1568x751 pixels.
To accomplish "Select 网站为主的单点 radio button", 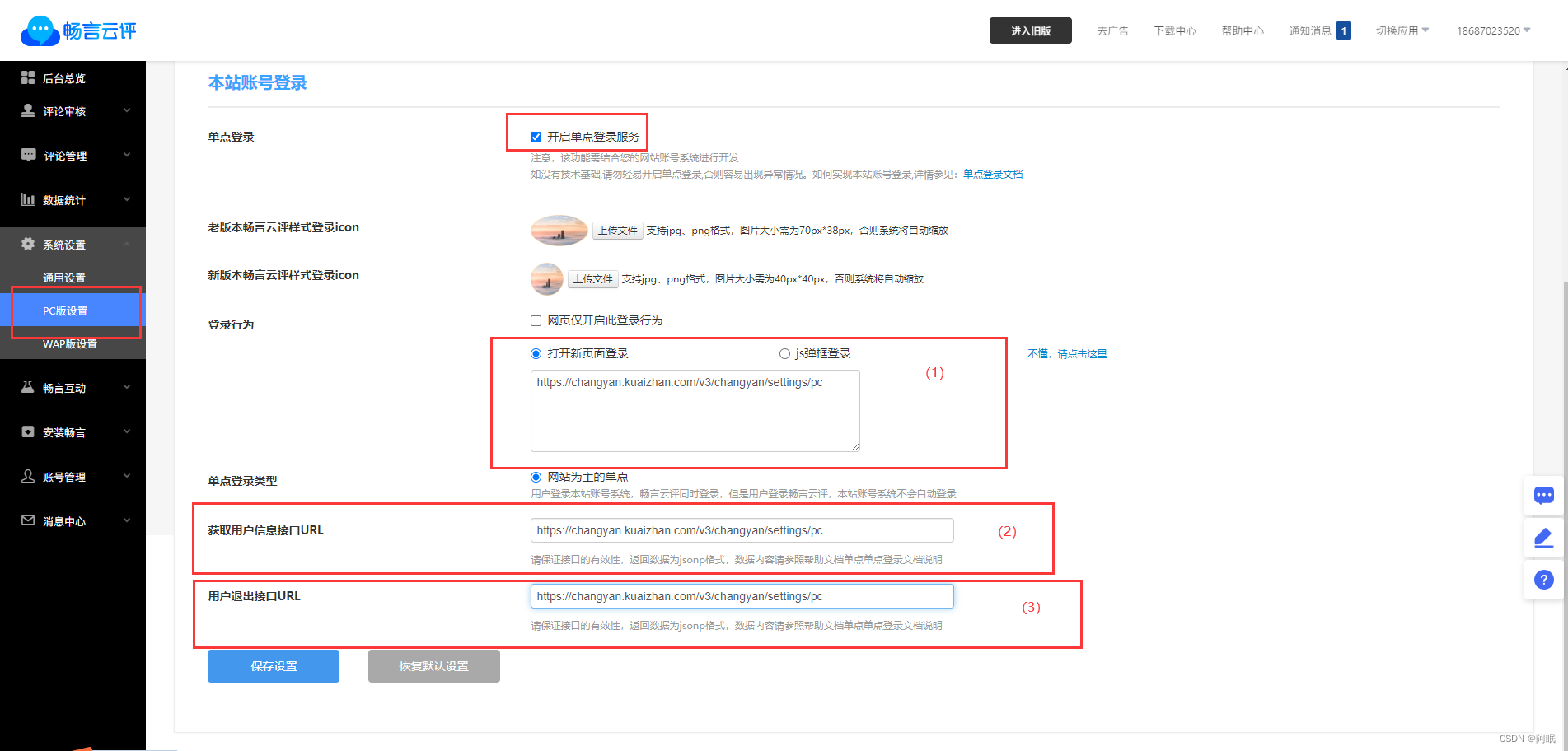I will 536,477.
